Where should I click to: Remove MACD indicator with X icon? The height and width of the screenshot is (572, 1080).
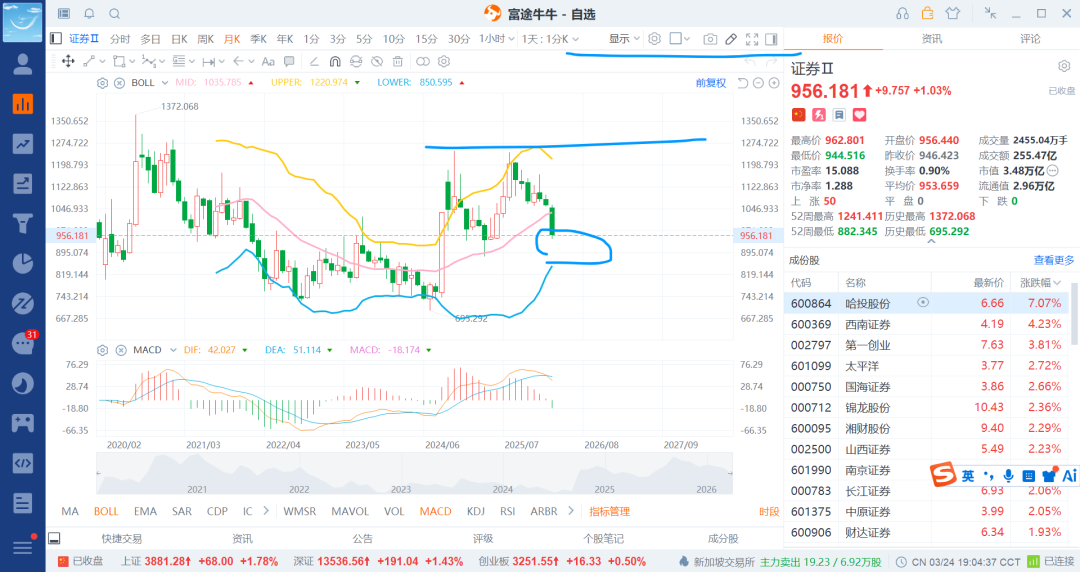(121, 350)
